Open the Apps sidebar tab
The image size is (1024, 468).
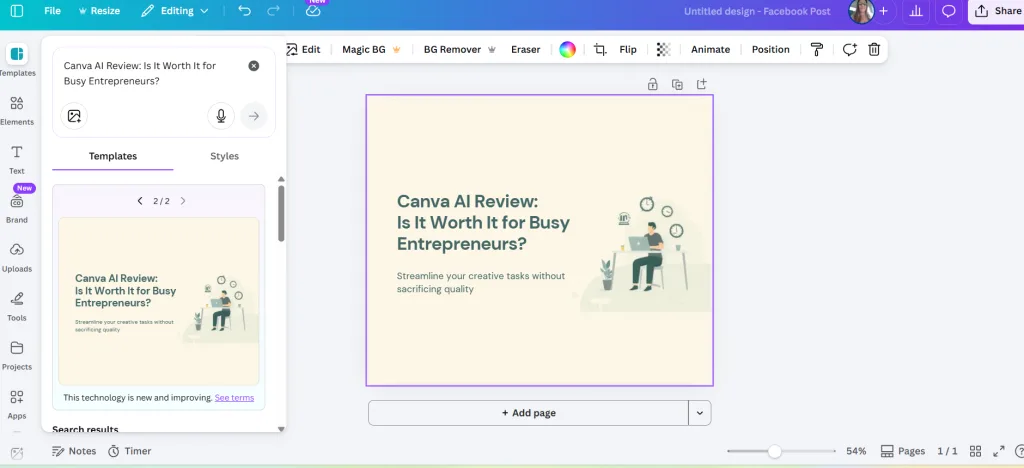(17, 403)
